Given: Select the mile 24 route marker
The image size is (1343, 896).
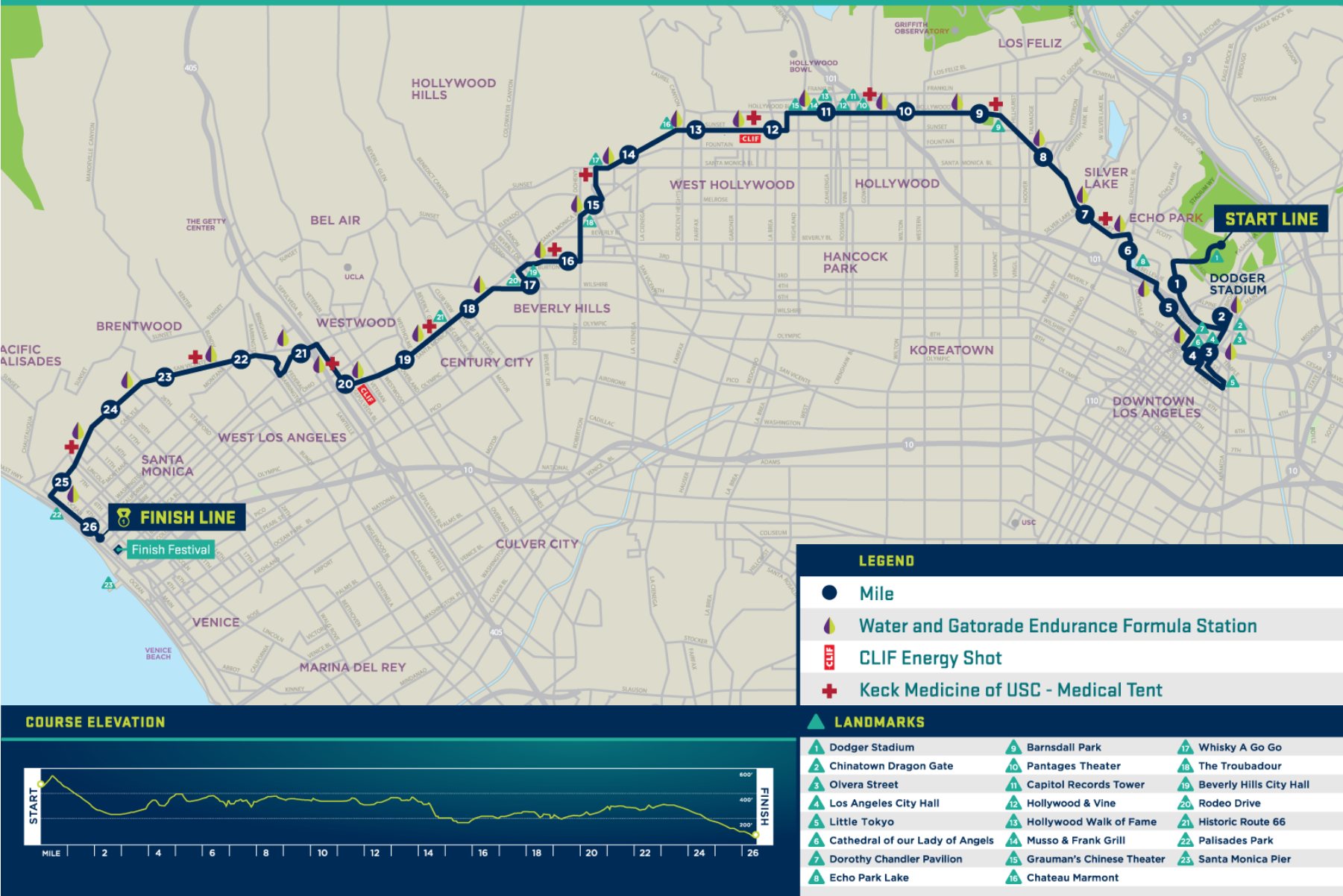Looking at the screenshot, I should tap(110, 409).
